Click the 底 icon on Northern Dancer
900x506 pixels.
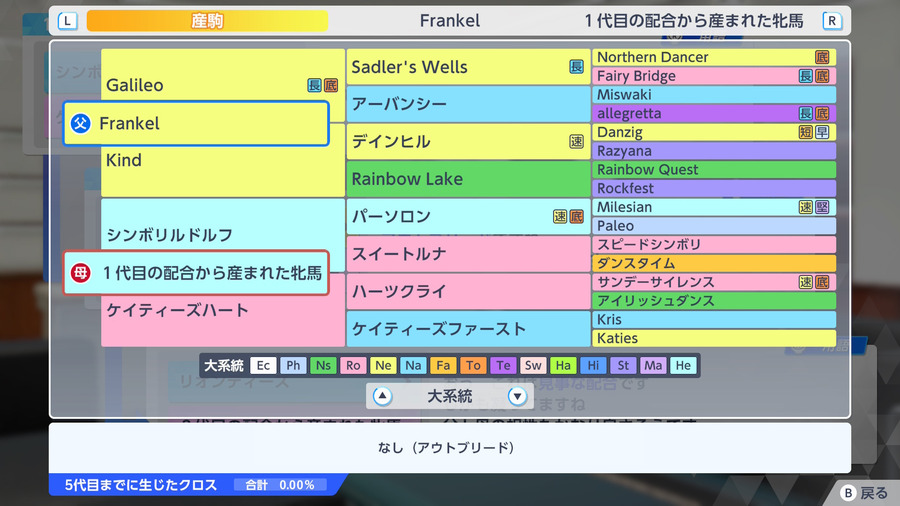[x=822, y=57]
